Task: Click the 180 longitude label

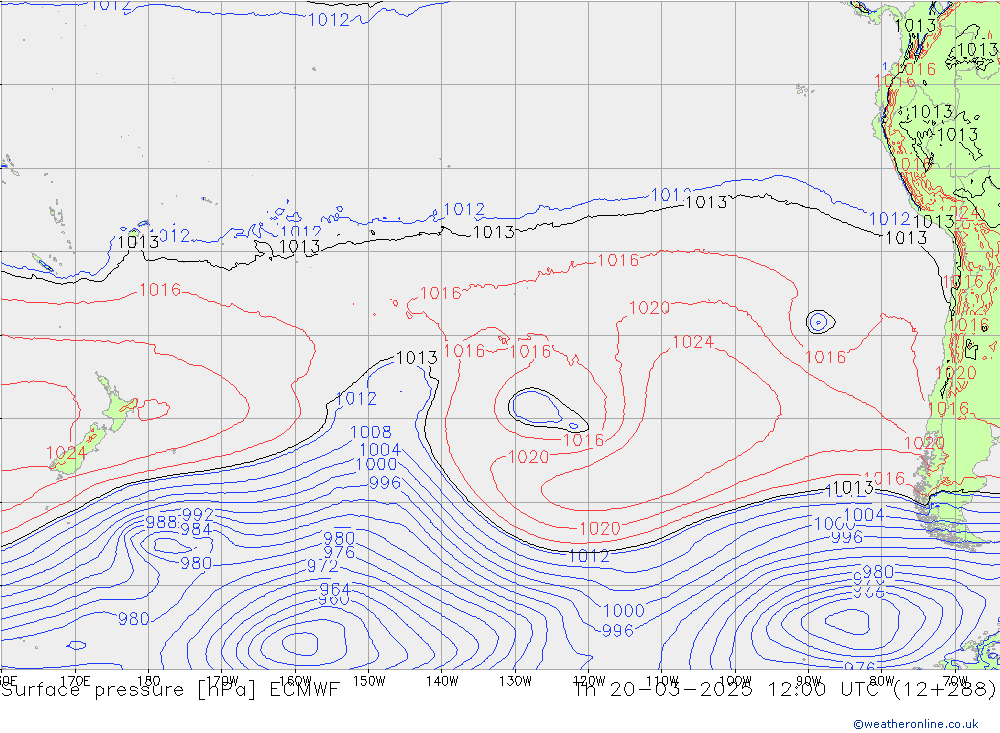Action: click(x=149, y=681)
